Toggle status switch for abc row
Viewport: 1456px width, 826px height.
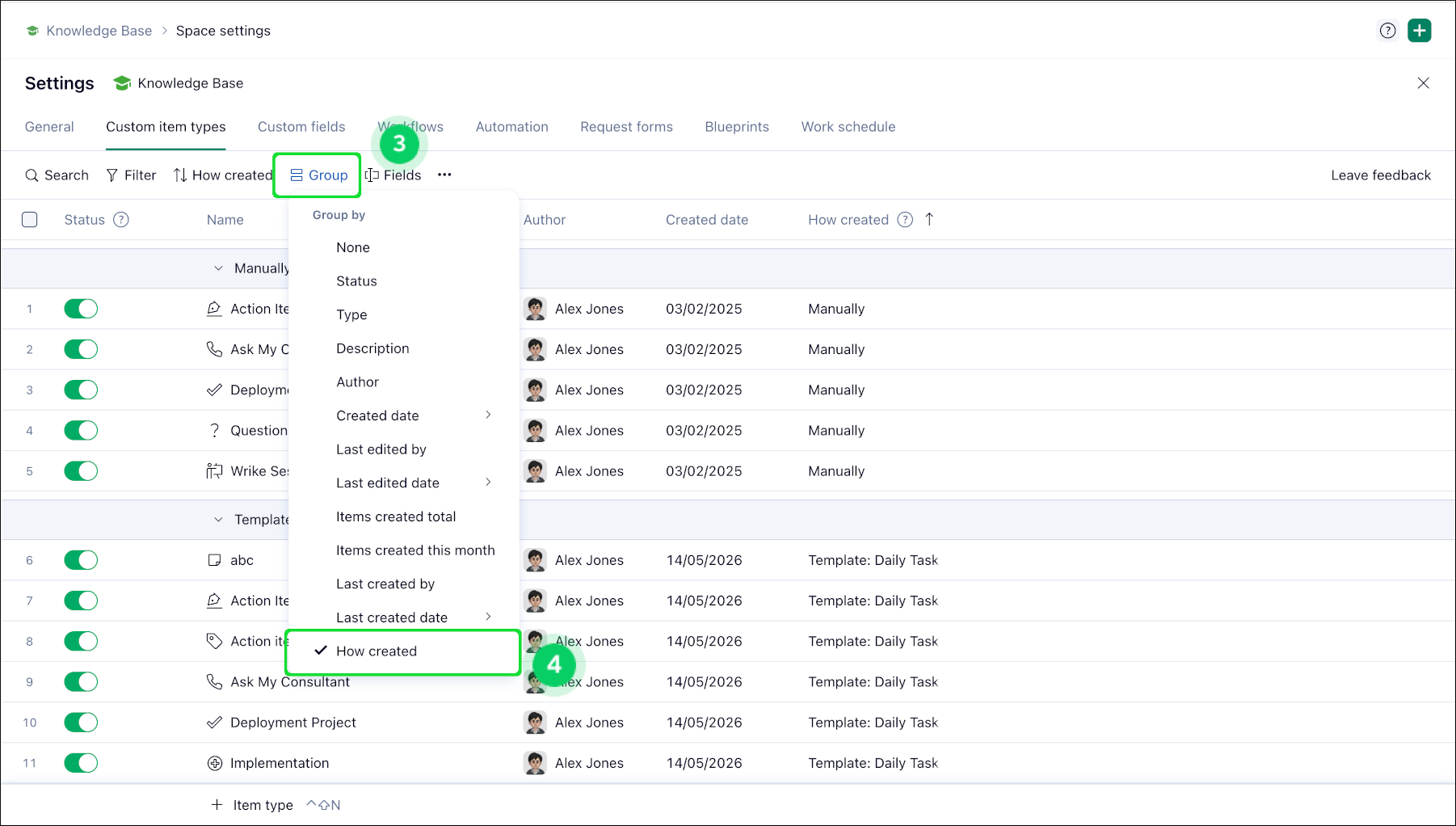pos(81,560)
